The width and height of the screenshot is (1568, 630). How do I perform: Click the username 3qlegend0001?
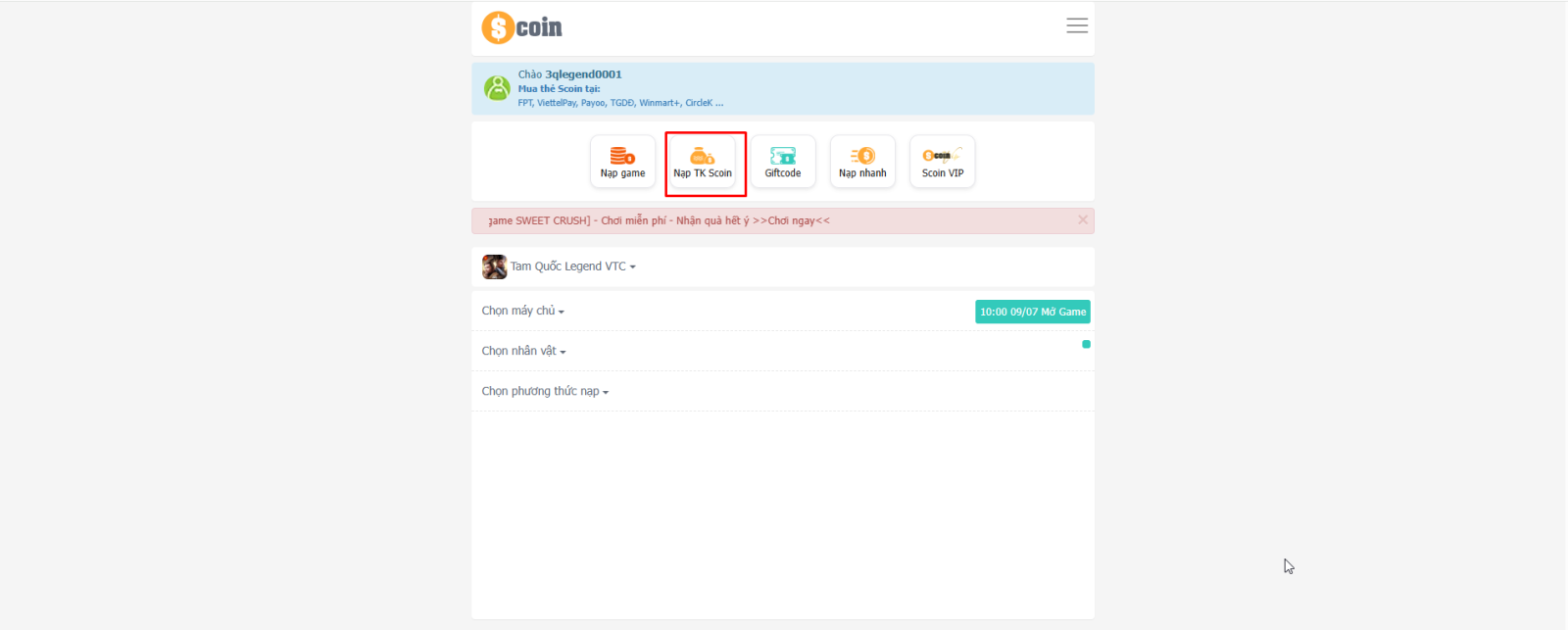[x=583, y=74]
